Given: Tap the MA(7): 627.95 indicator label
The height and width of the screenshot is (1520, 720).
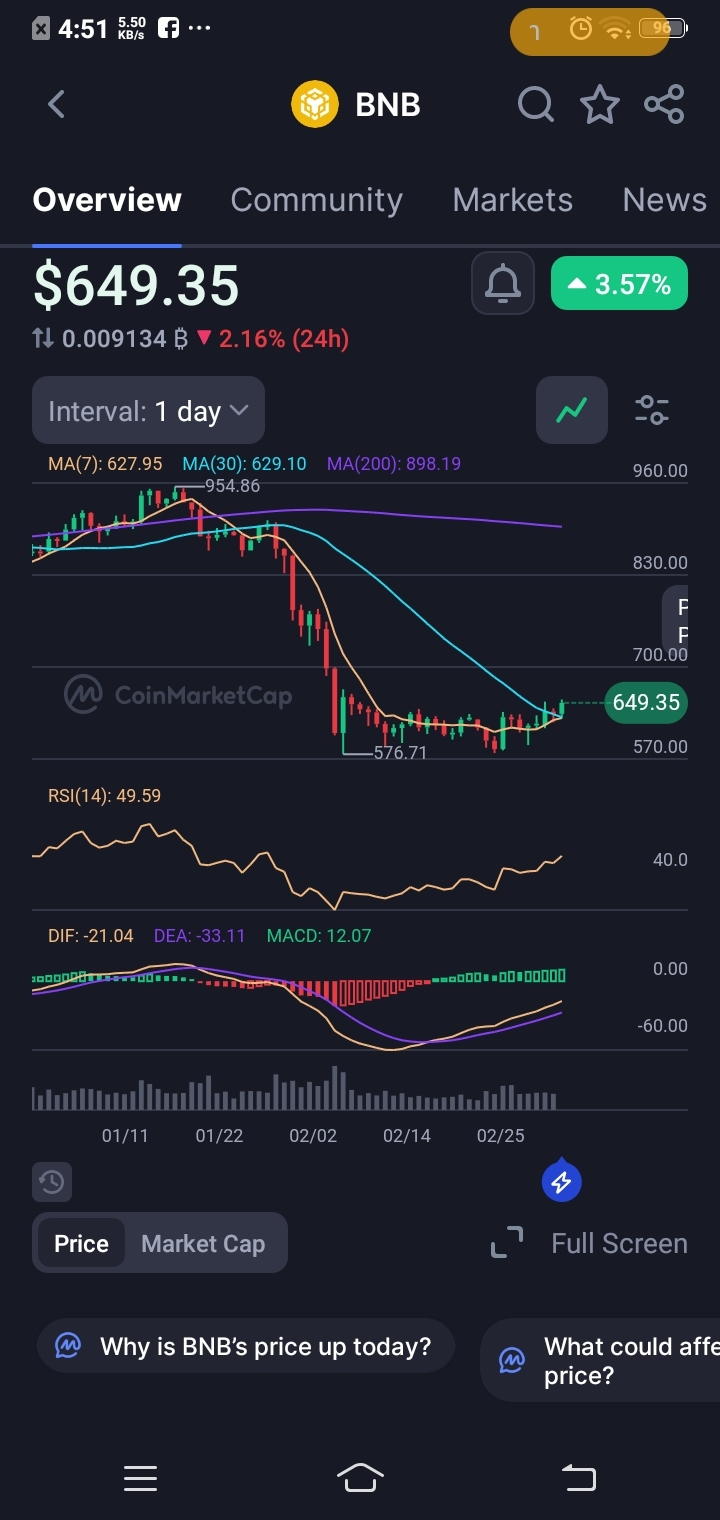Looking at the screenshot, I should point(105,464).
